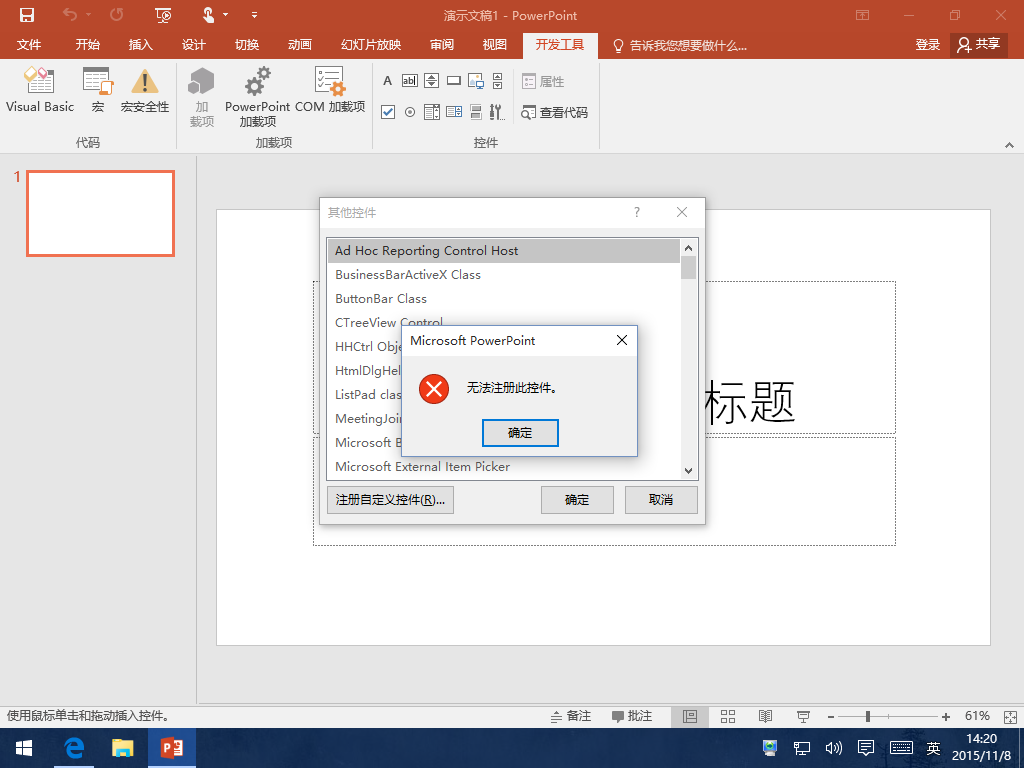Select the Text Box control icon

point(410,80)
